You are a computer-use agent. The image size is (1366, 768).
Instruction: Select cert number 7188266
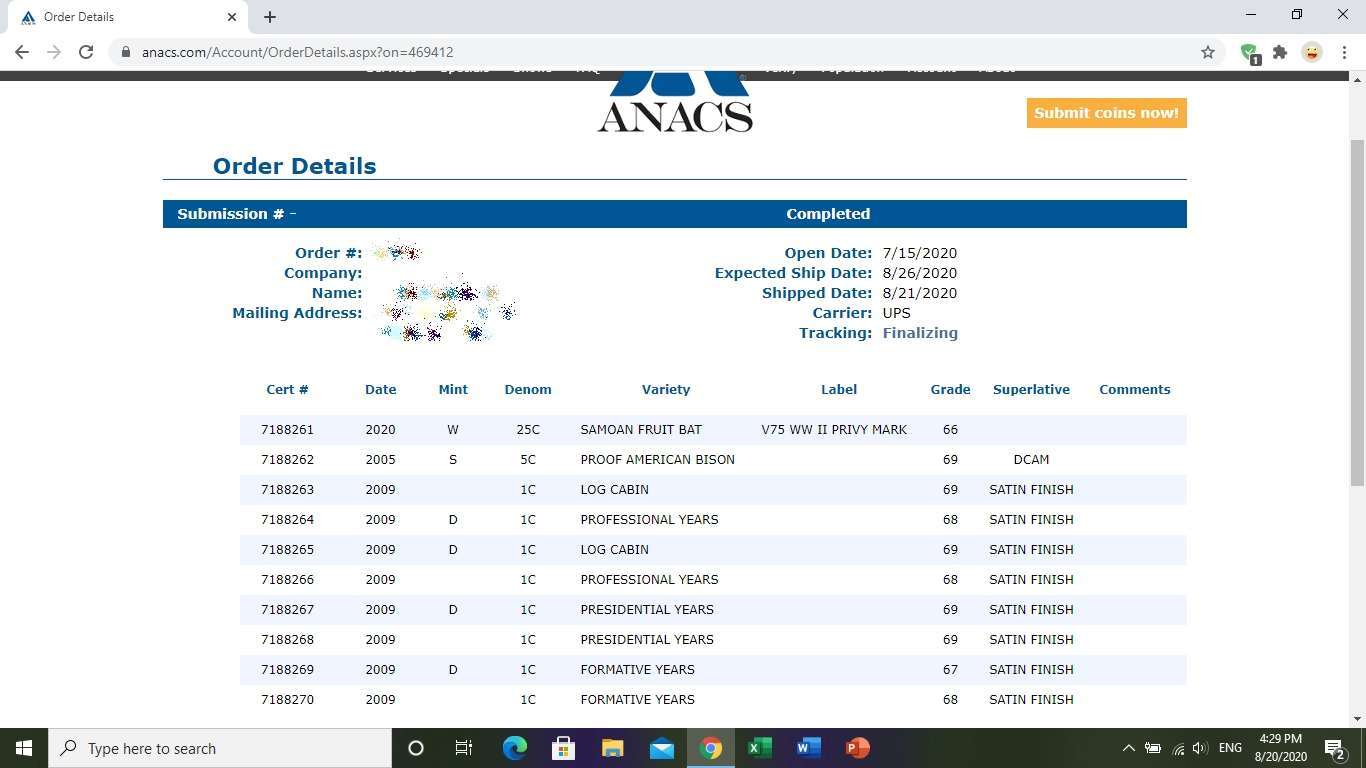click(x=287, y=580)
